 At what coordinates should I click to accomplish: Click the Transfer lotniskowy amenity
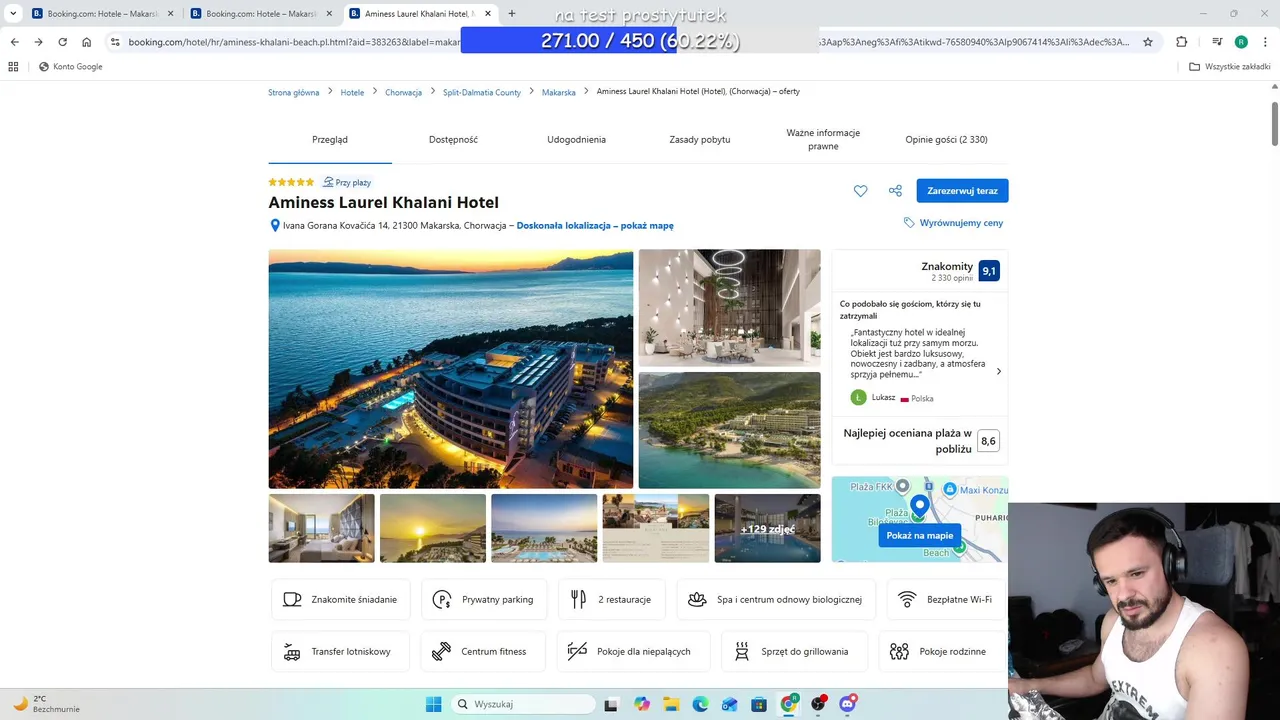[341, 651]
